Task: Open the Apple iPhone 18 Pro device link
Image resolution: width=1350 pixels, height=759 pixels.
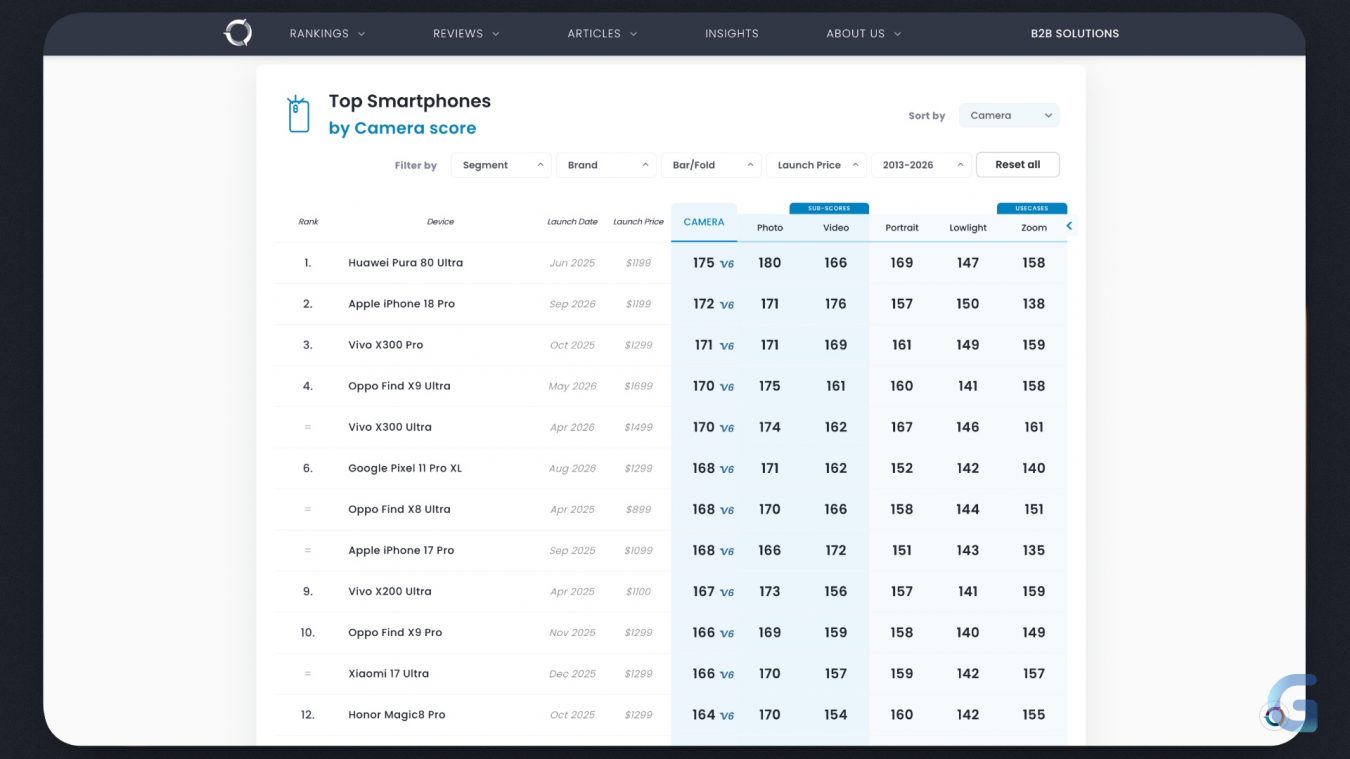Action: tap(401, 304)
